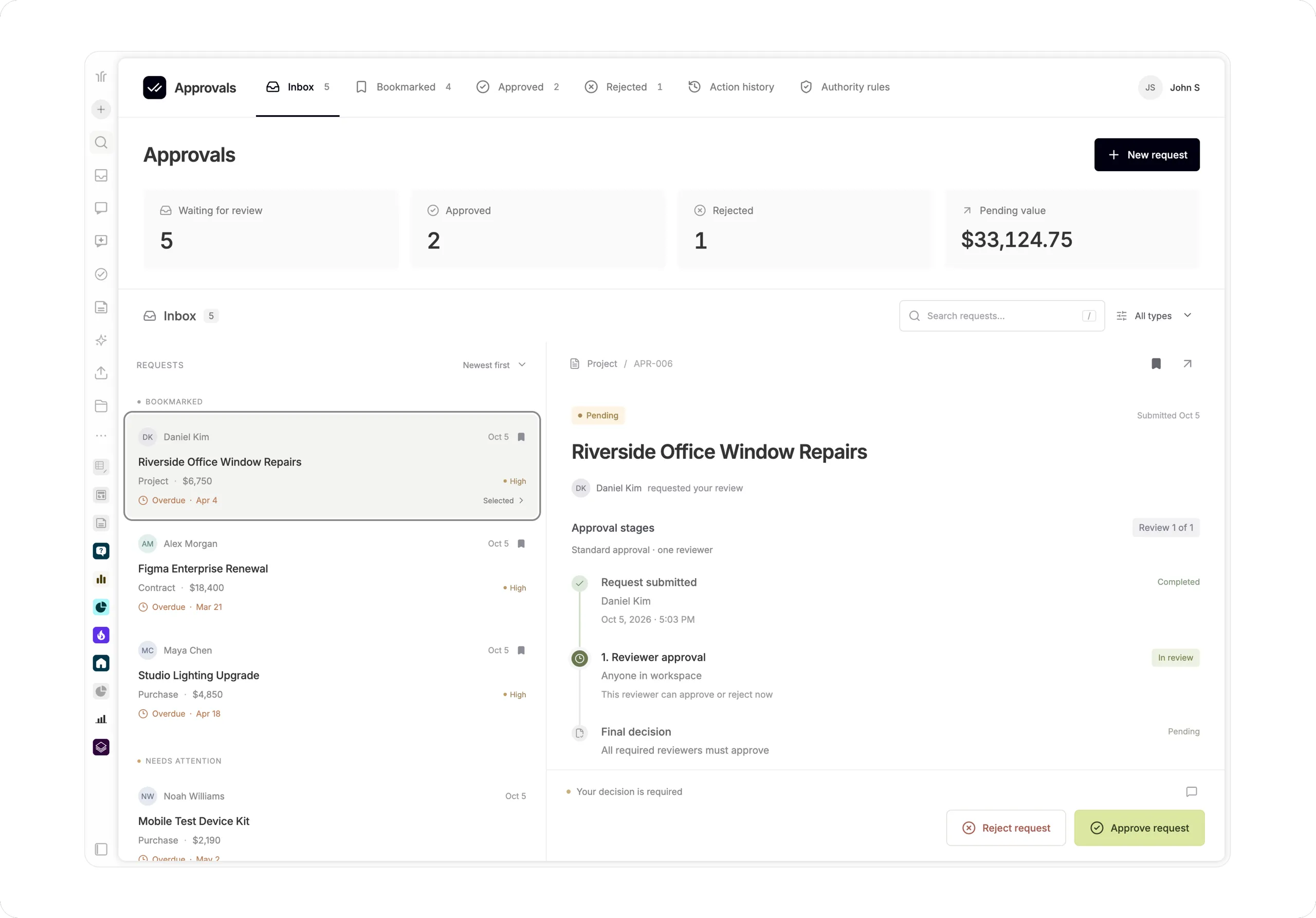Open the Newest first sort dropdown
Image resolution: width=1316 pixels, height=918 pixels.
(x=494, y=365)
